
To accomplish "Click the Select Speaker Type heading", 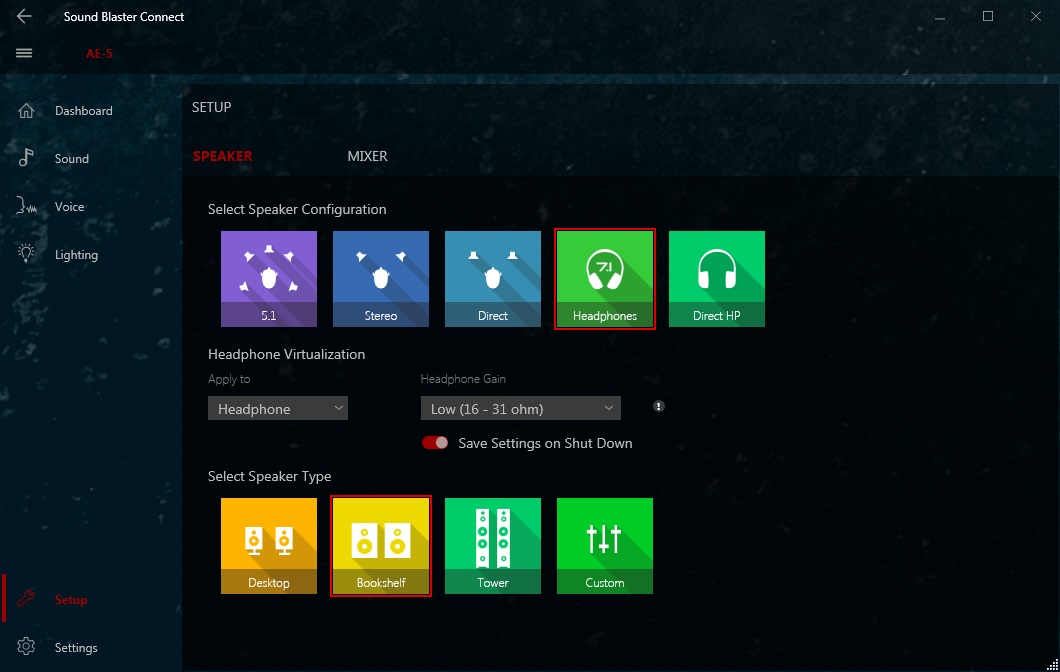I will (x=269, y=477).
